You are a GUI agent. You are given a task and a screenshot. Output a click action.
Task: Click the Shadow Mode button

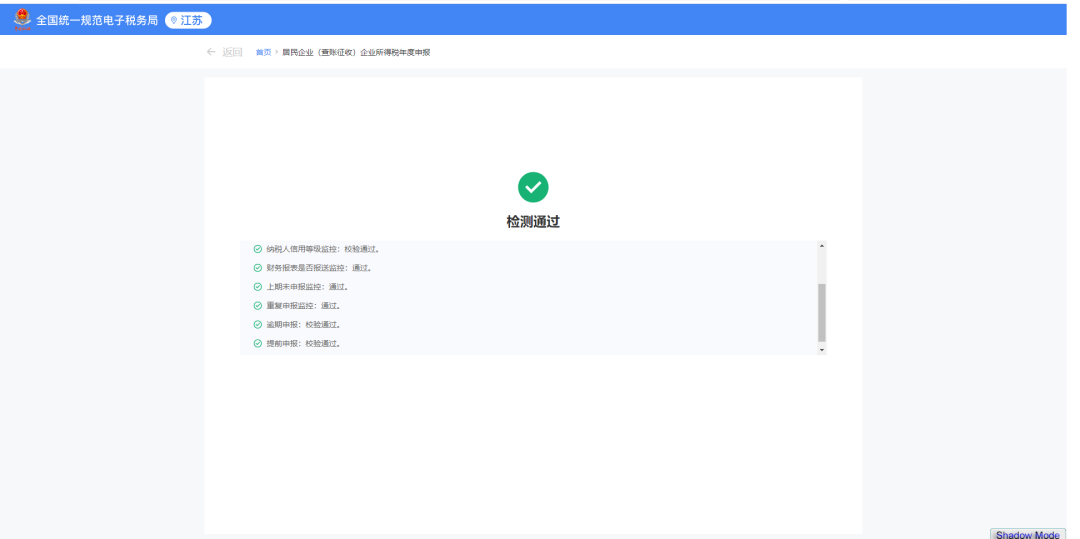tap(1028, 534)
